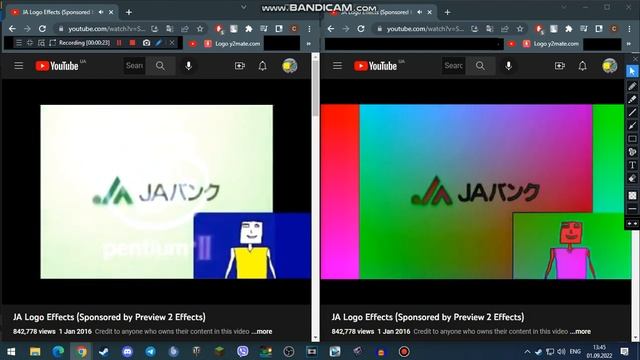Focus the YouTube search field in right window
Viewport: 640px width, 360px height.
tap(453, 66)
